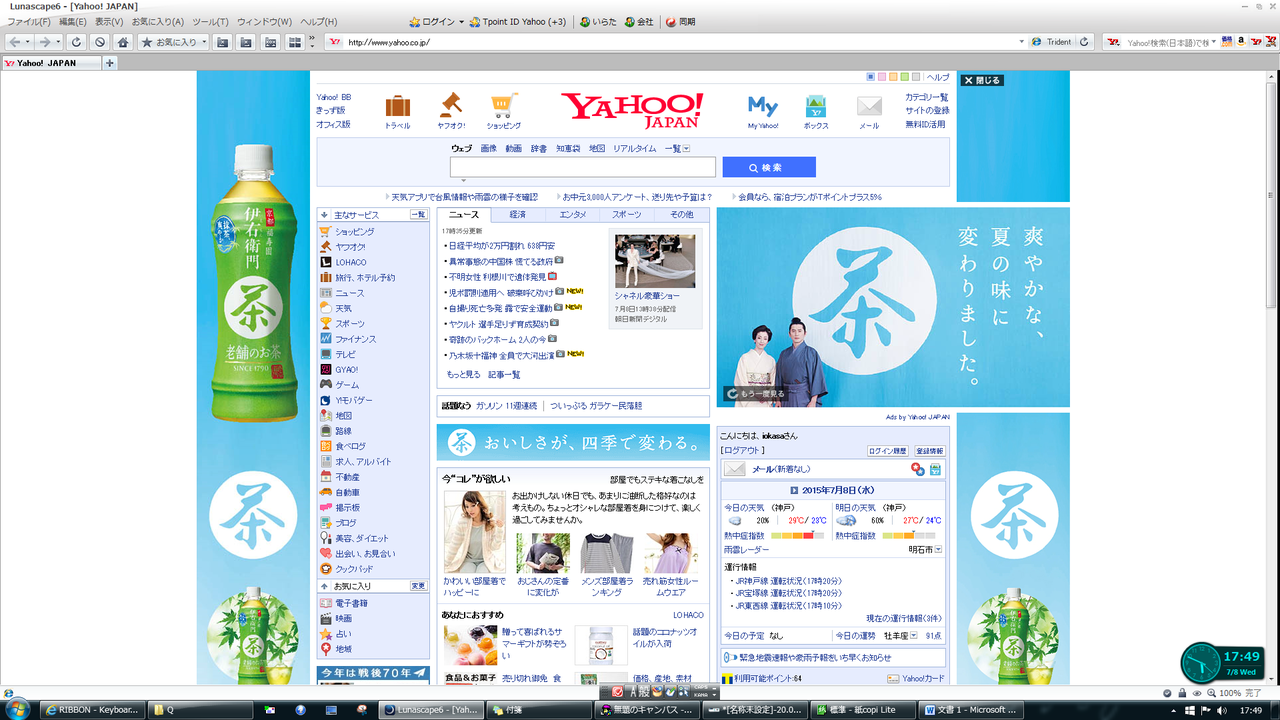Open the ツール(T) menu

(x=210, y=21)
